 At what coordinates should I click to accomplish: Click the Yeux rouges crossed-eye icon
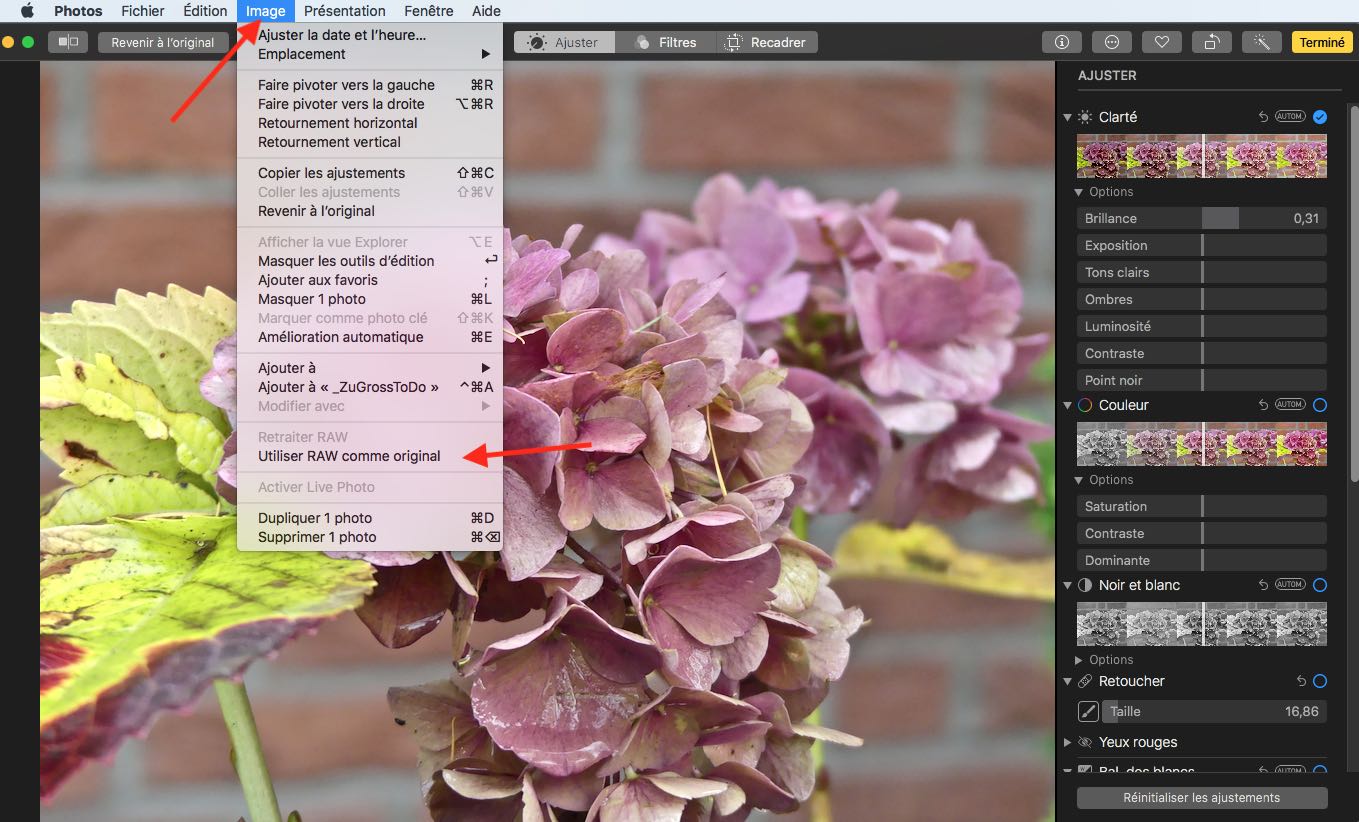(1085, 742)
